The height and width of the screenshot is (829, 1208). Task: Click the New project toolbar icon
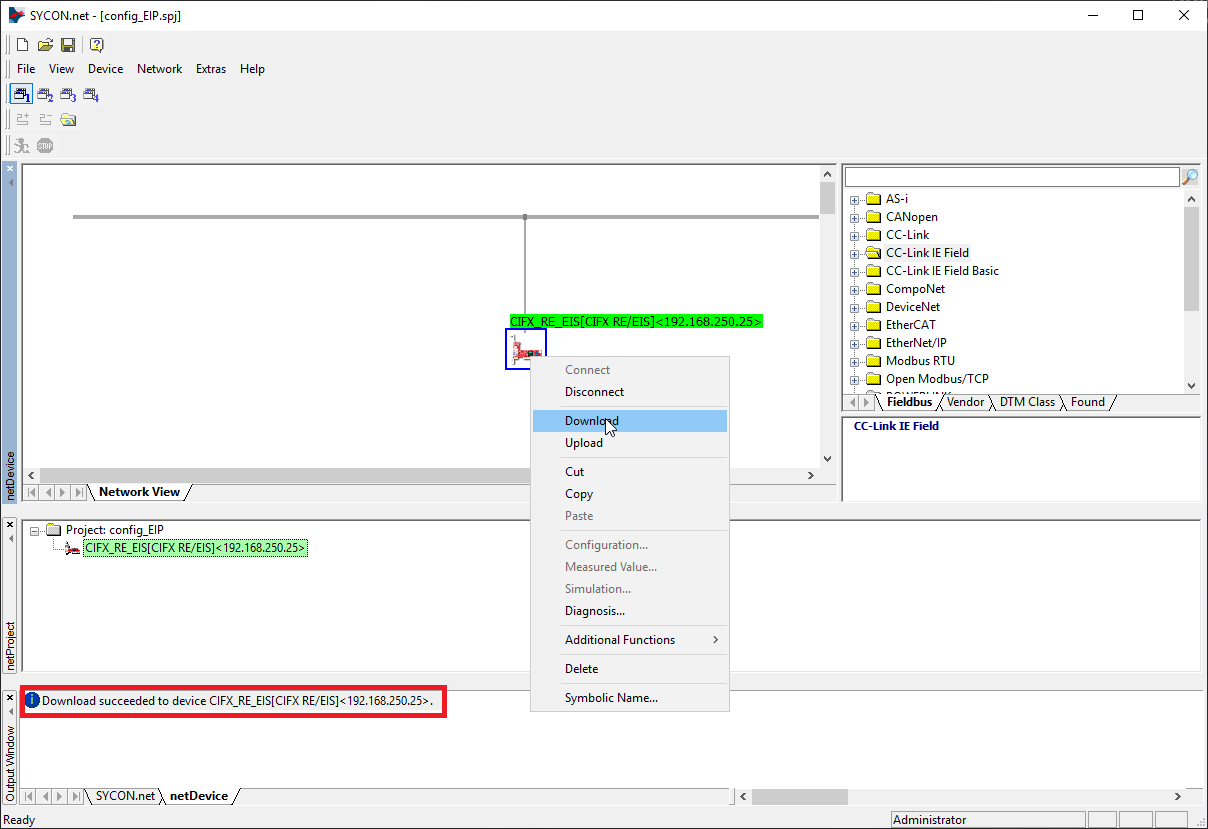click(x=22, y=45)
